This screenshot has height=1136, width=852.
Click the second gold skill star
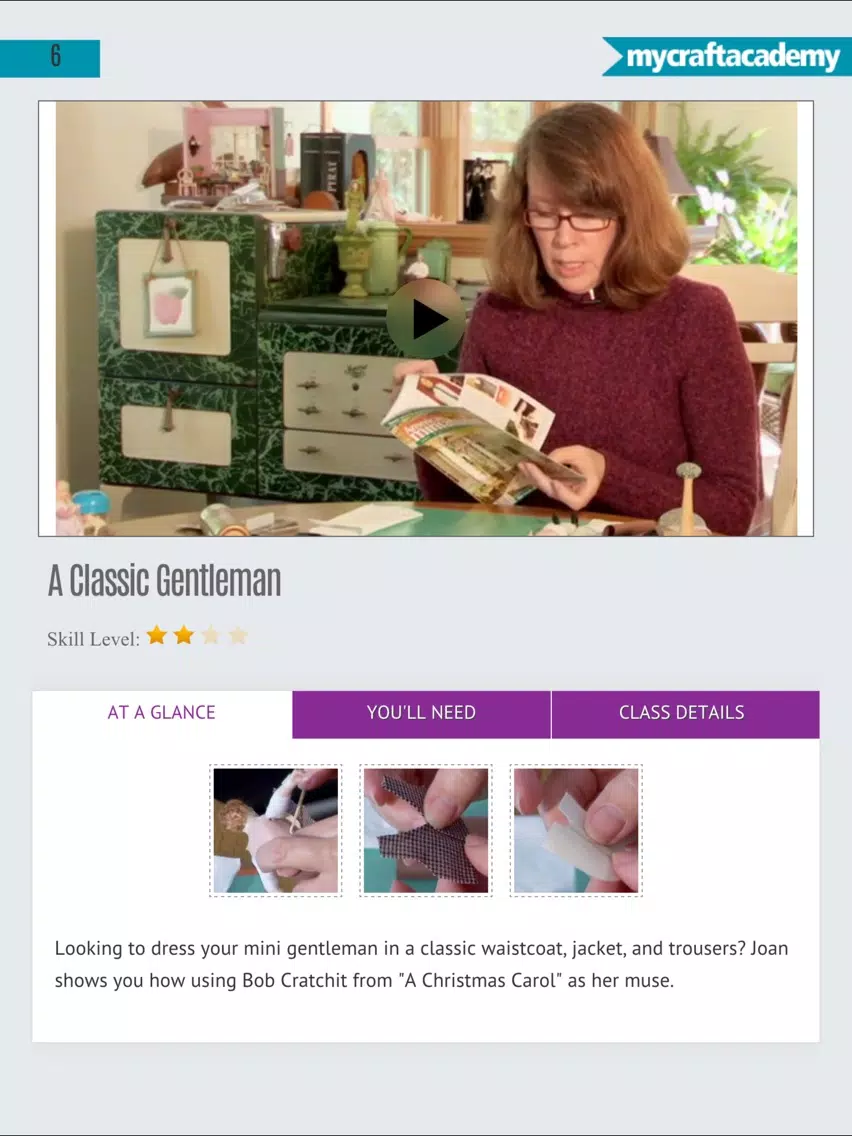click(x=184, y=635)
